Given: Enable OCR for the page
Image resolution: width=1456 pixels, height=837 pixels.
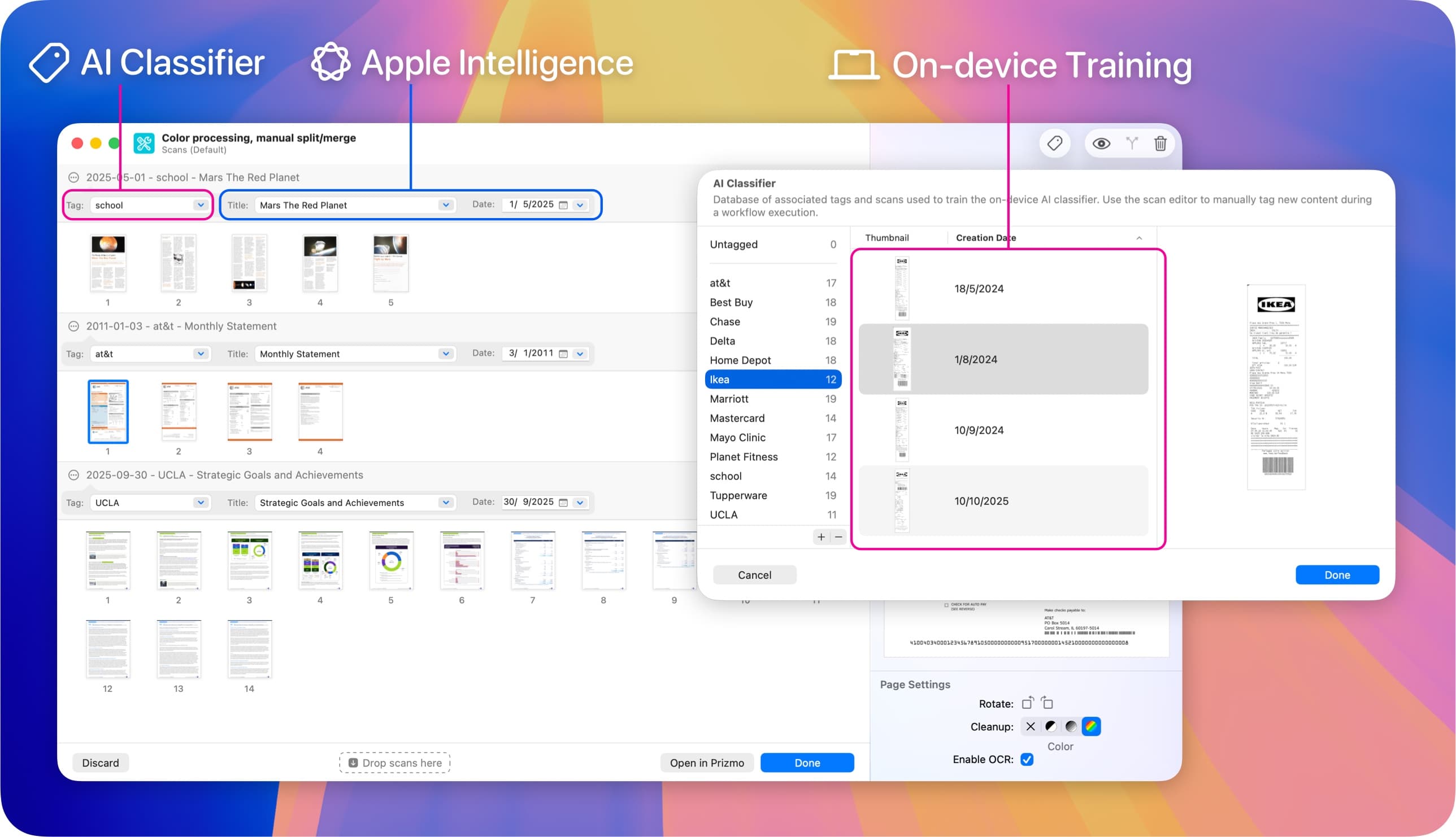Looking at the screenshot, I should coord(1027,759).
